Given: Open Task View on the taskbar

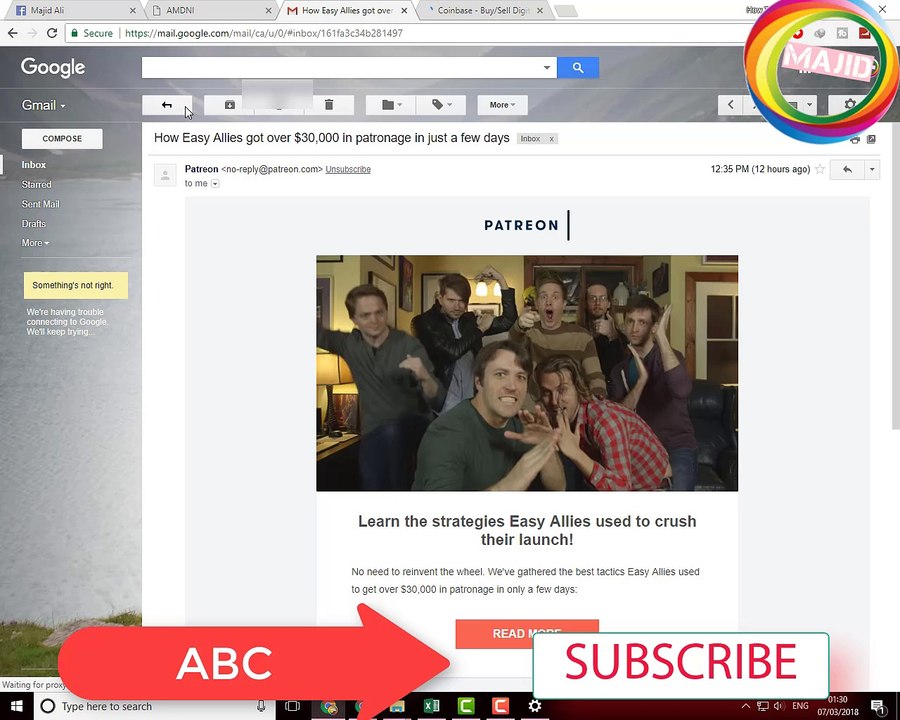Looking at the screenshot, I should 293,706.
